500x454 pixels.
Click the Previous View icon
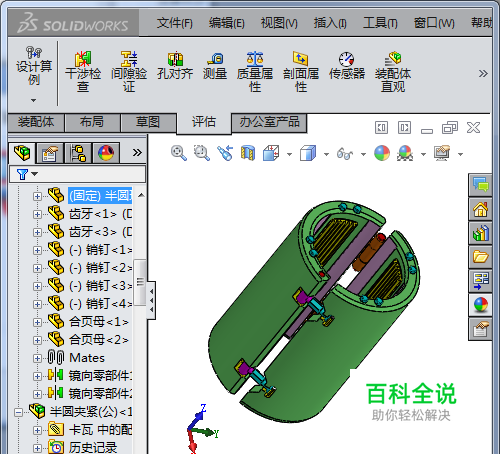click(x=225, y=153)
